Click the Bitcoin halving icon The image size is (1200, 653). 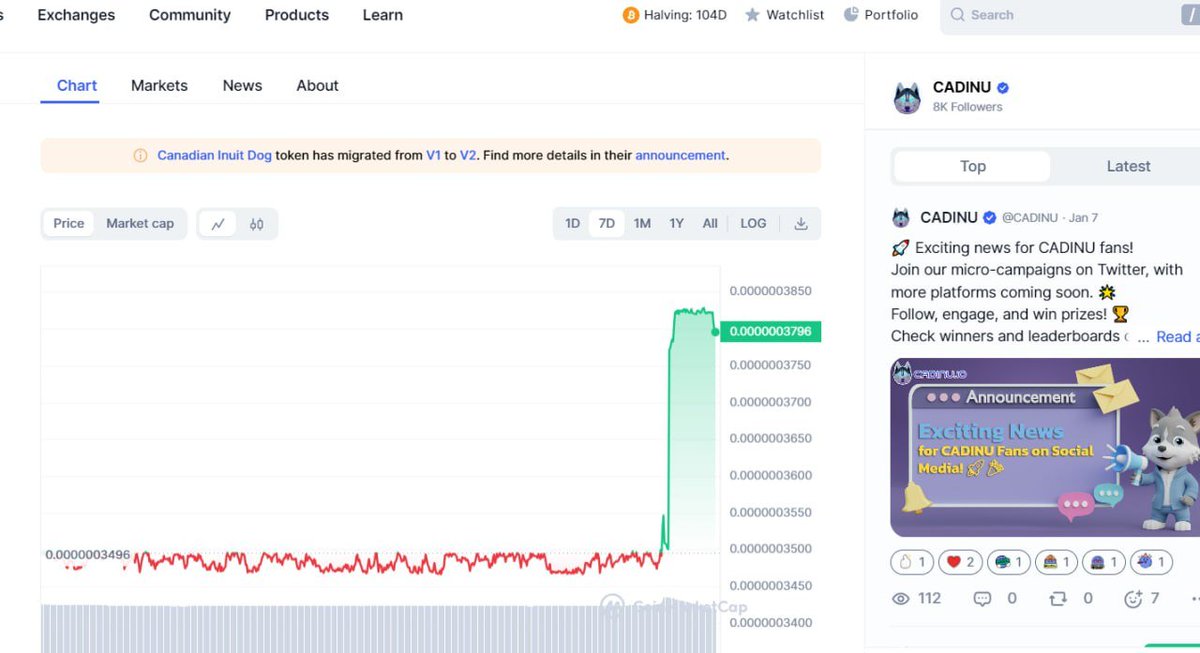click(631, 15)
